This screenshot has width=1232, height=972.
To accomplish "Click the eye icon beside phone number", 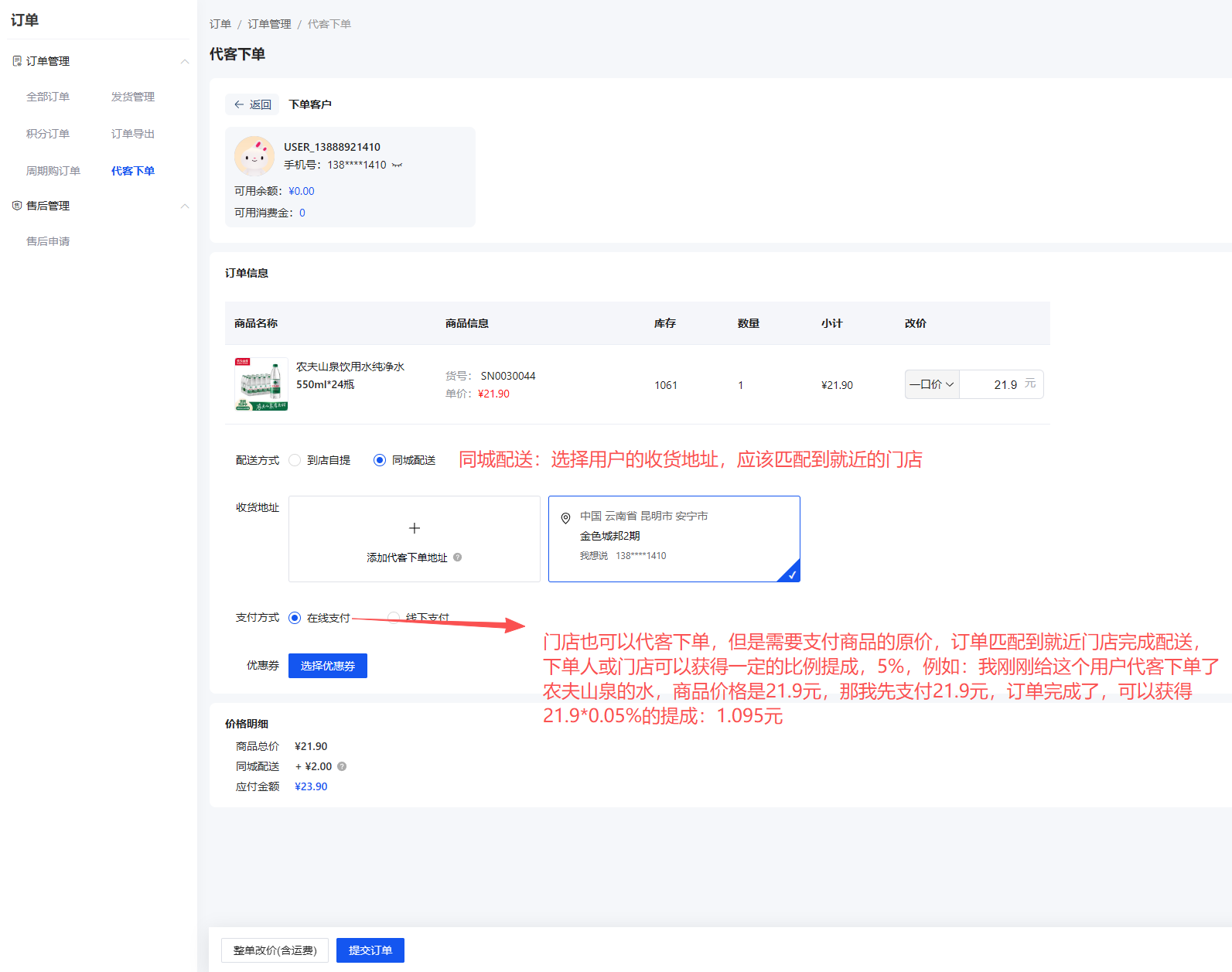I will pyautogui.click(x=397, y=165).
